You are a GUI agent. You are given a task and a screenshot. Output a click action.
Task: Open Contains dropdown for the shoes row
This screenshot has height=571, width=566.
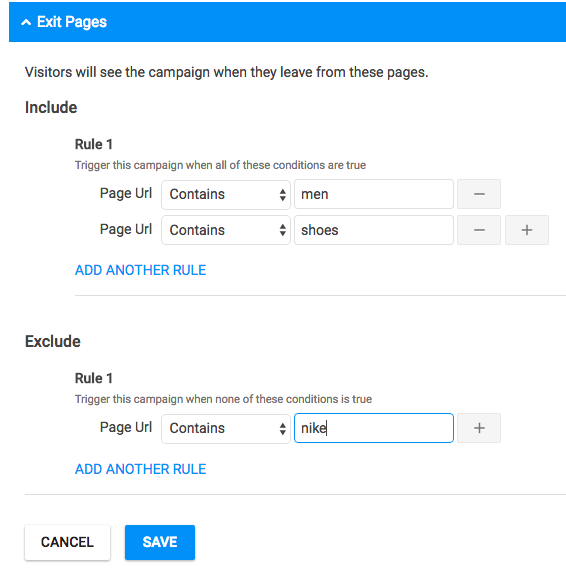pyautogui.click(x=226, y=230)
